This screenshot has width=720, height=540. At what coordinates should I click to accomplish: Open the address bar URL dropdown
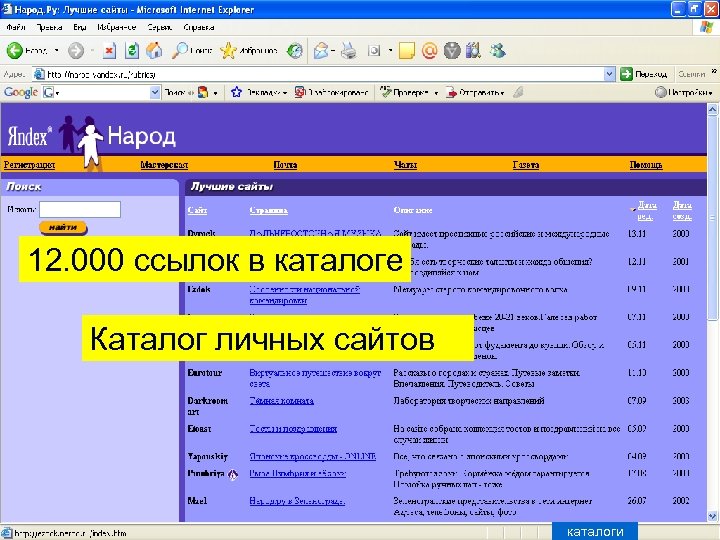click(x=609, y=74)
